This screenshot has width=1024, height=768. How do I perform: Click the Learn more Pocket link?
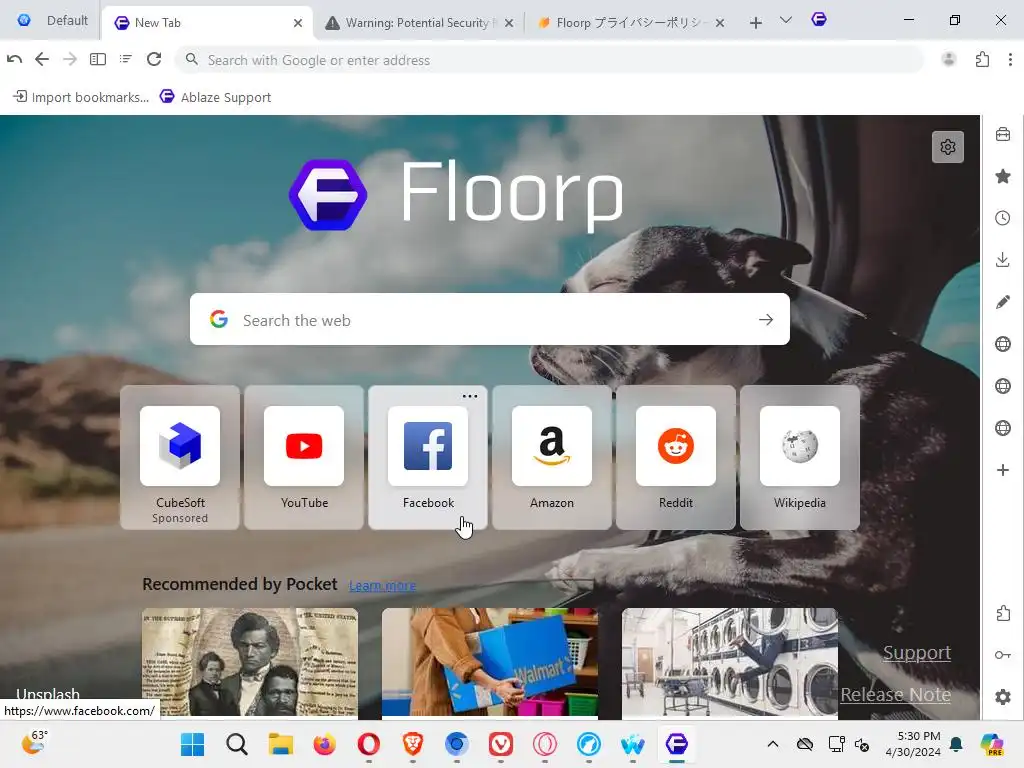click(x=382, y=586)
